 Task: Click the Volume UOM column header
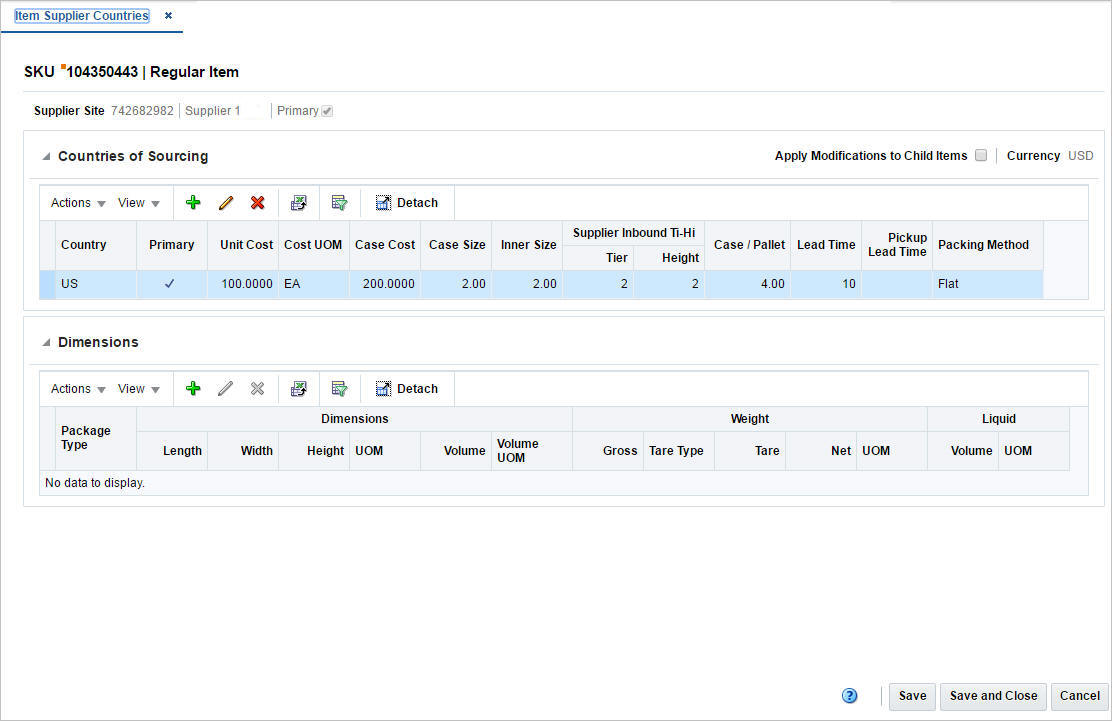click(x=531, y=451)
